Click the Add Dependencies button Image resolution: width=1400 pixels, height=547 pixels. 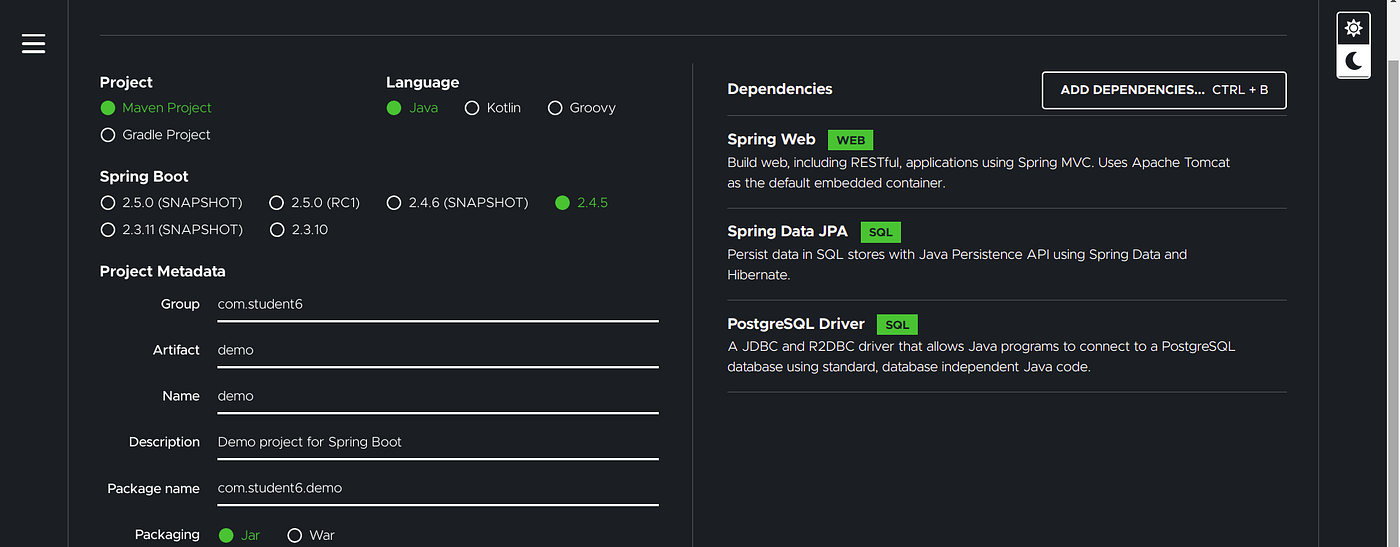point(1164,90)
